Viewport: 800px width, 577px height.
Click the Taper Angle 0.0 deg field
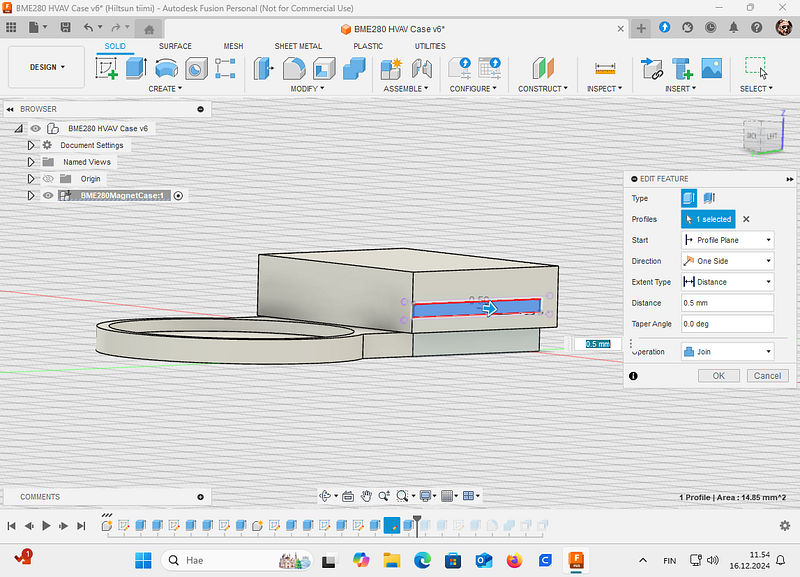(728, 324)
